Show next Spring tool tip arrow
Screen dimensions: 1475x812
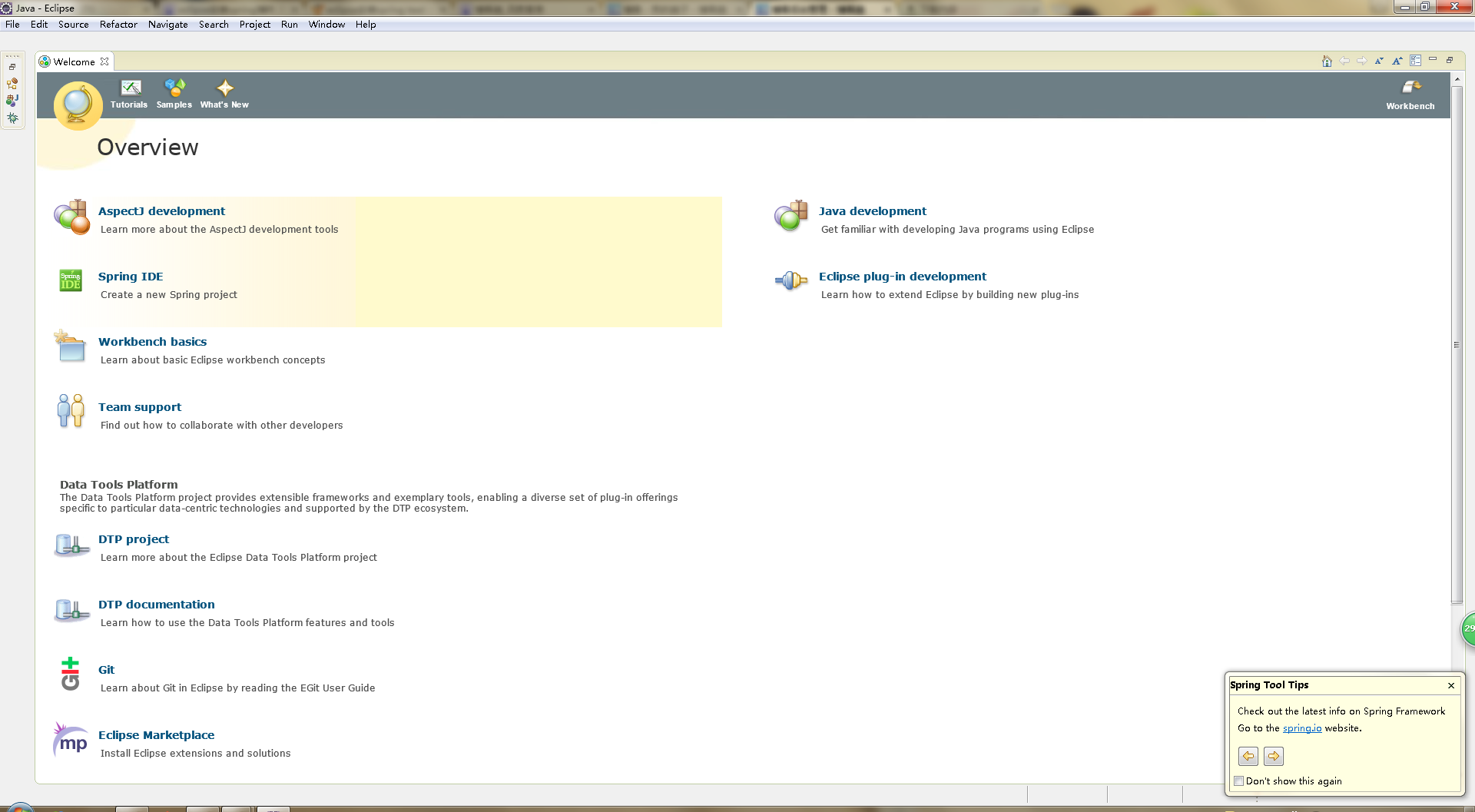(x=1274, y=757)
